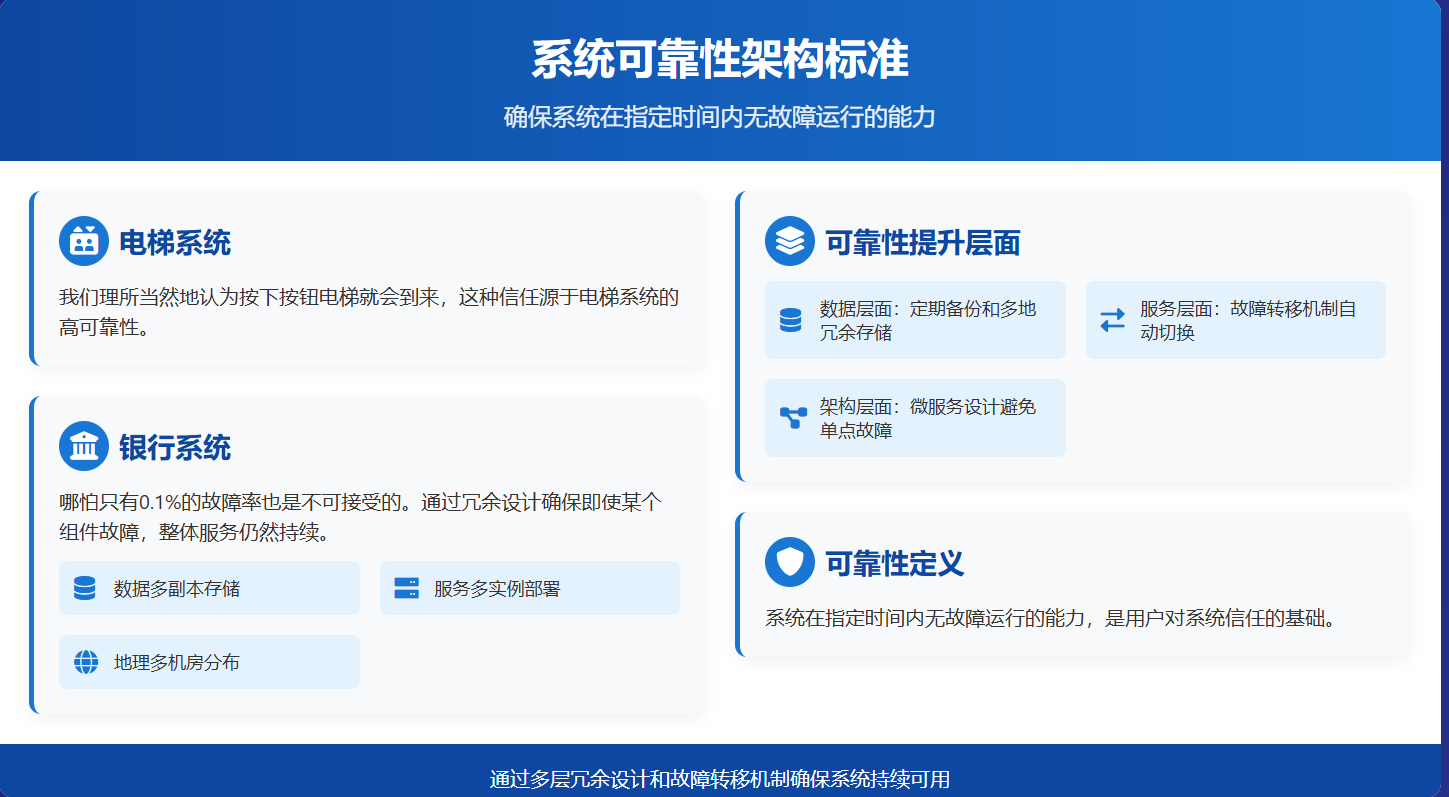Click the 服务层面：故障转移机制自动切换 text

(x=1248, y=320)
